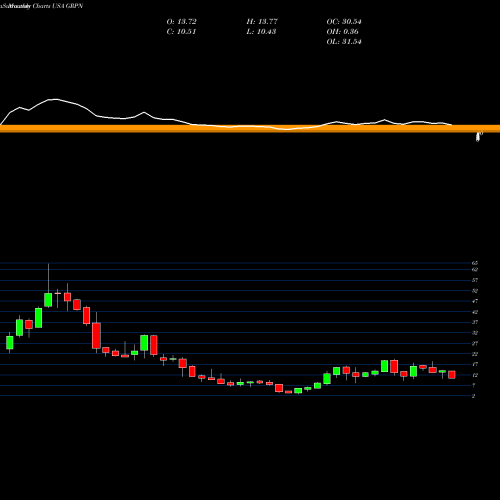The height and width of the screenshot is (500, 500).
Task: Click the 37 price axis label
Action: 475,322
